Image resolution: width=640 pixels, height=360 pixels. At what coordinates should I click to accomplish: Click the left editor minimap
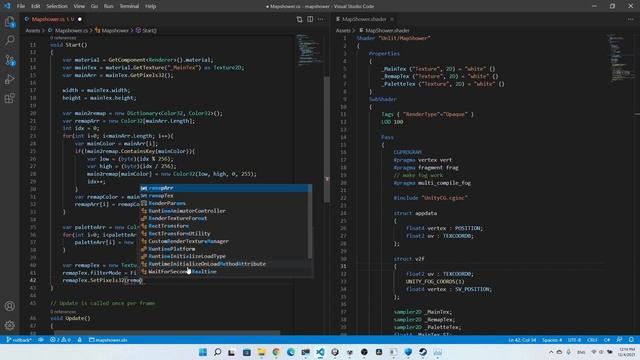[309, 50]
